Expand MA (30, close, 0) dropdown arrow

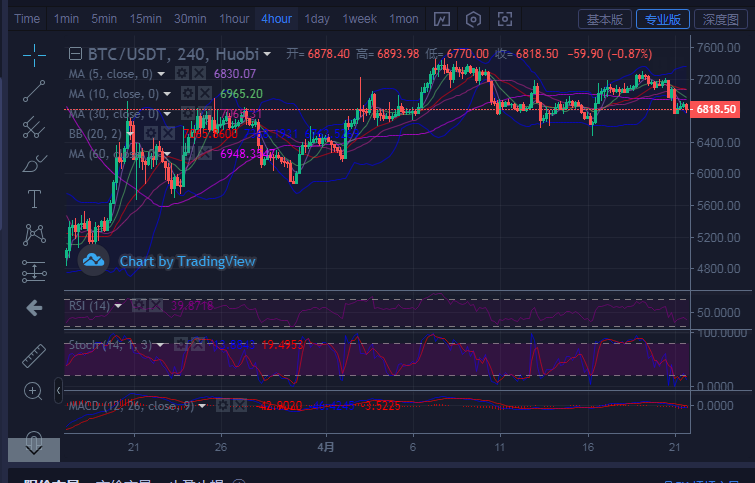167,114
